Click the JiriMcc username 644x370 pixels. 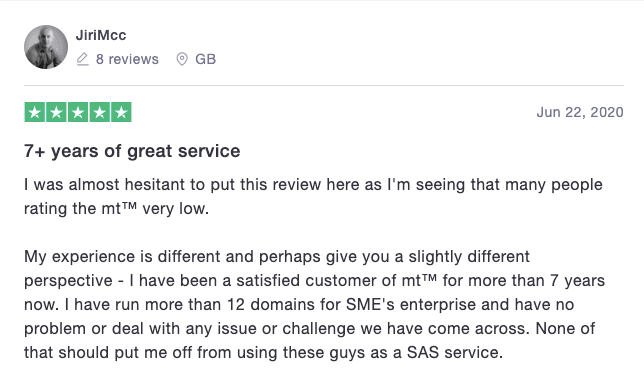tap(101, 35)
